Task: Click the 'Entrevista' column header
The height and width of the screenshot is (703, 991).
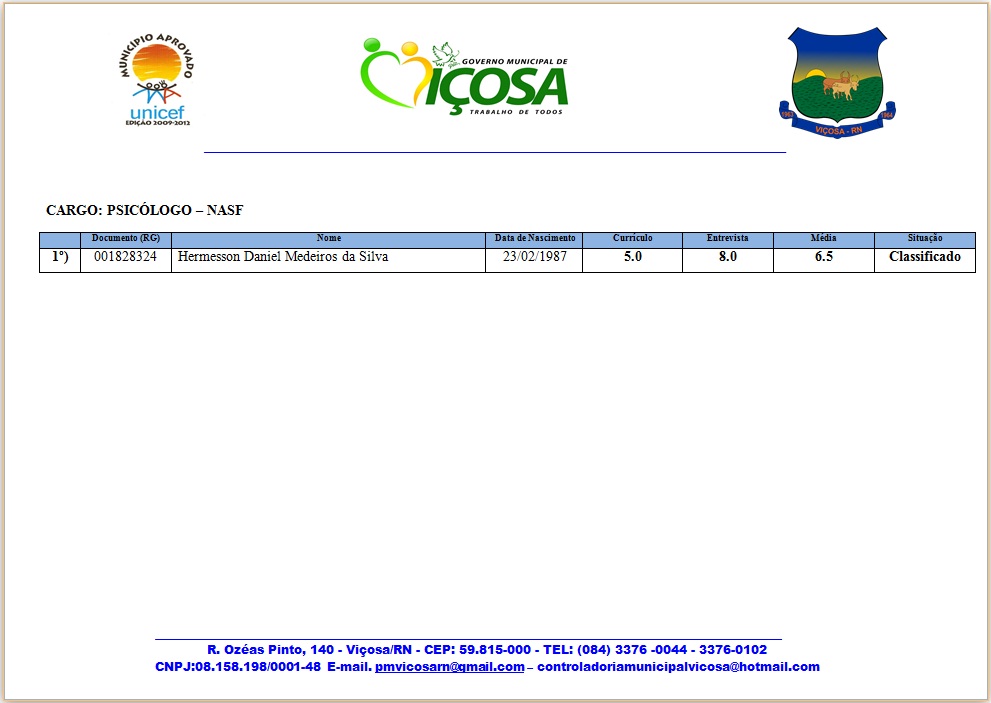Action: point(727,238)
